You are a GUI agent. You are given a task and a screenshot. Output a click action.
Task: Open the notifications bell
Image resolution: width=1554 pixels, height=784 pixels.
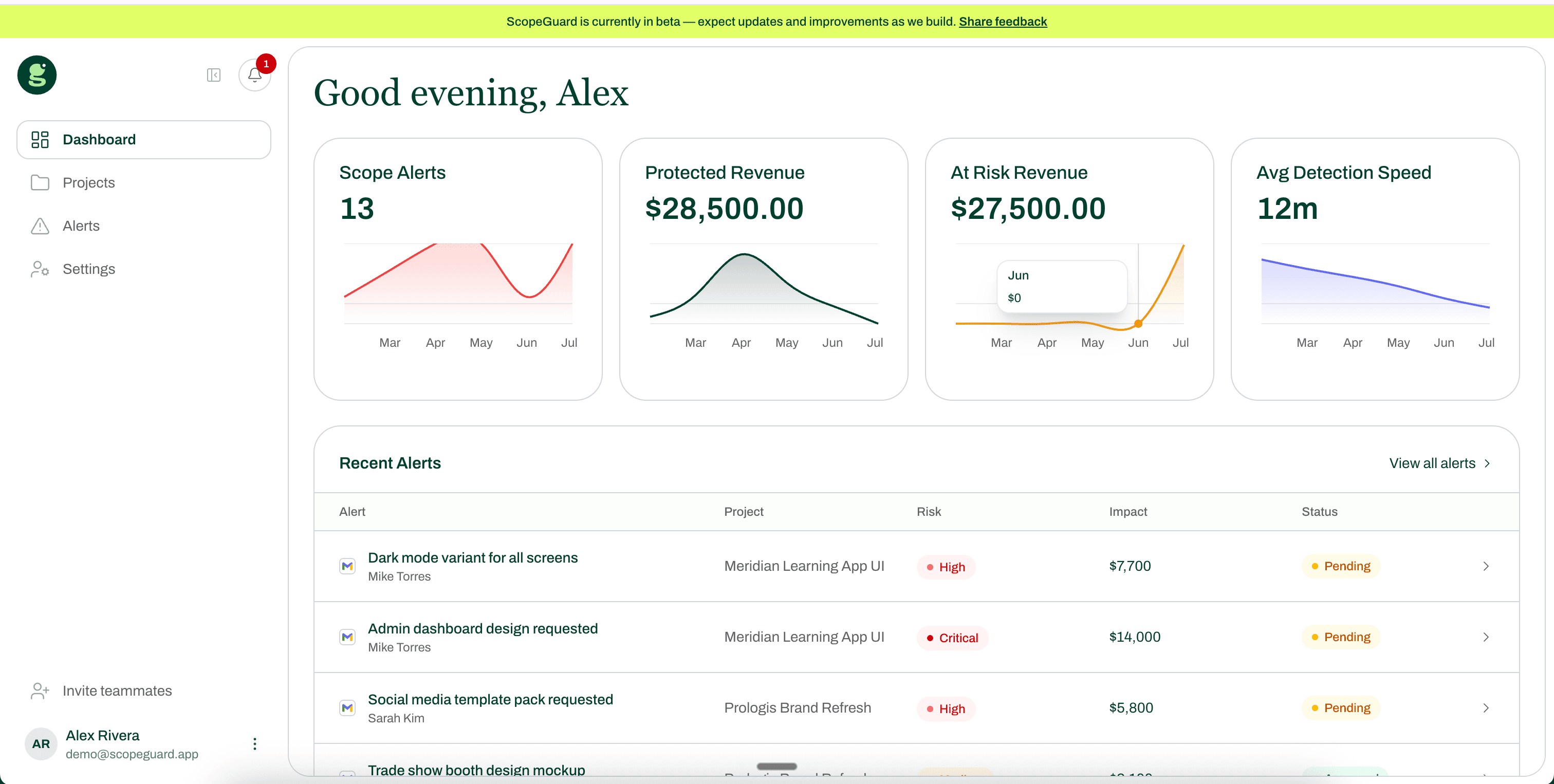pos(254,76)
